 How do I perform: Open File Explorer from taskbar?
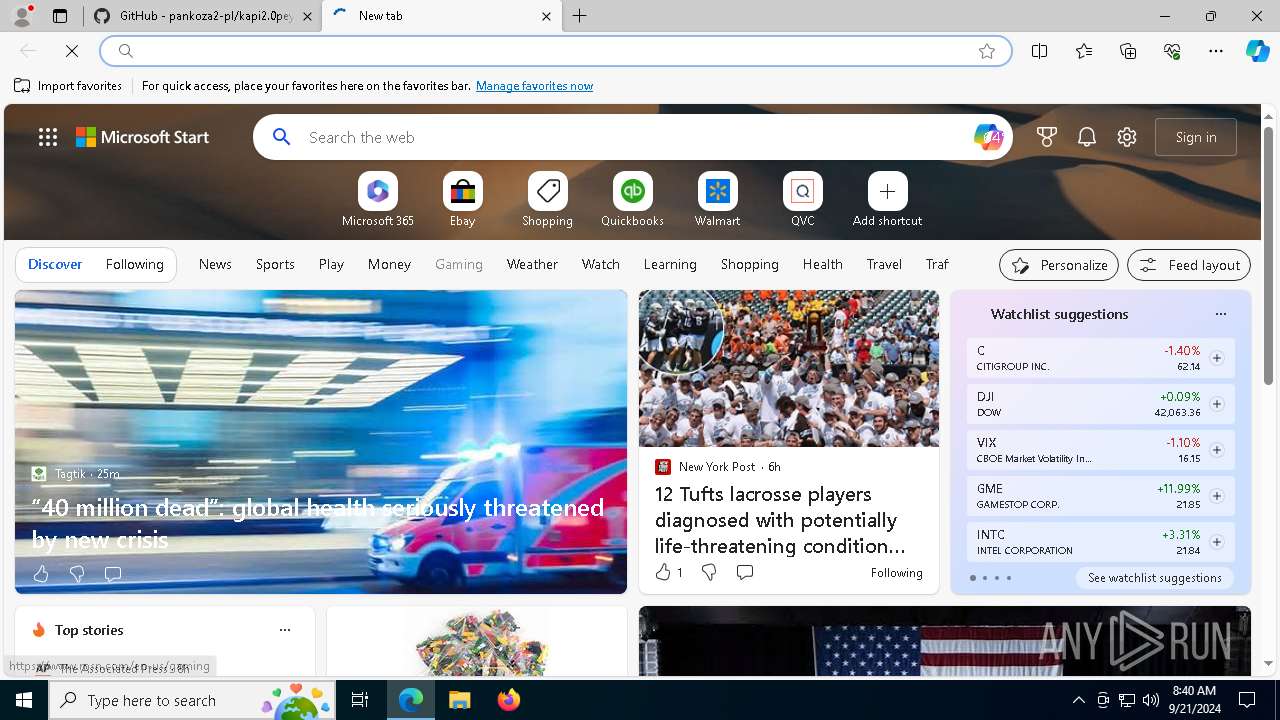pos(459,700)
